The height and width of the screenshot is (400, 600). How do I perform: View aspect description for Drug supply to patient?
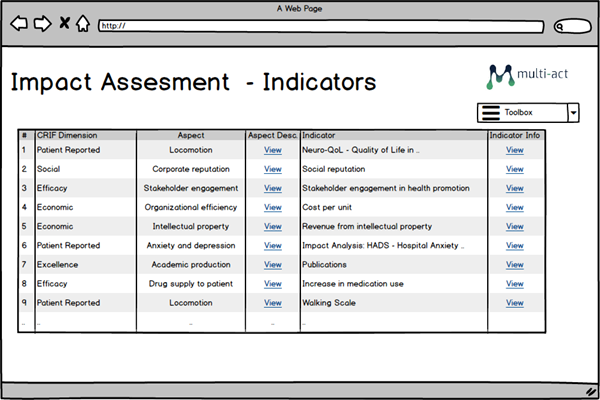tap(272, 284)
